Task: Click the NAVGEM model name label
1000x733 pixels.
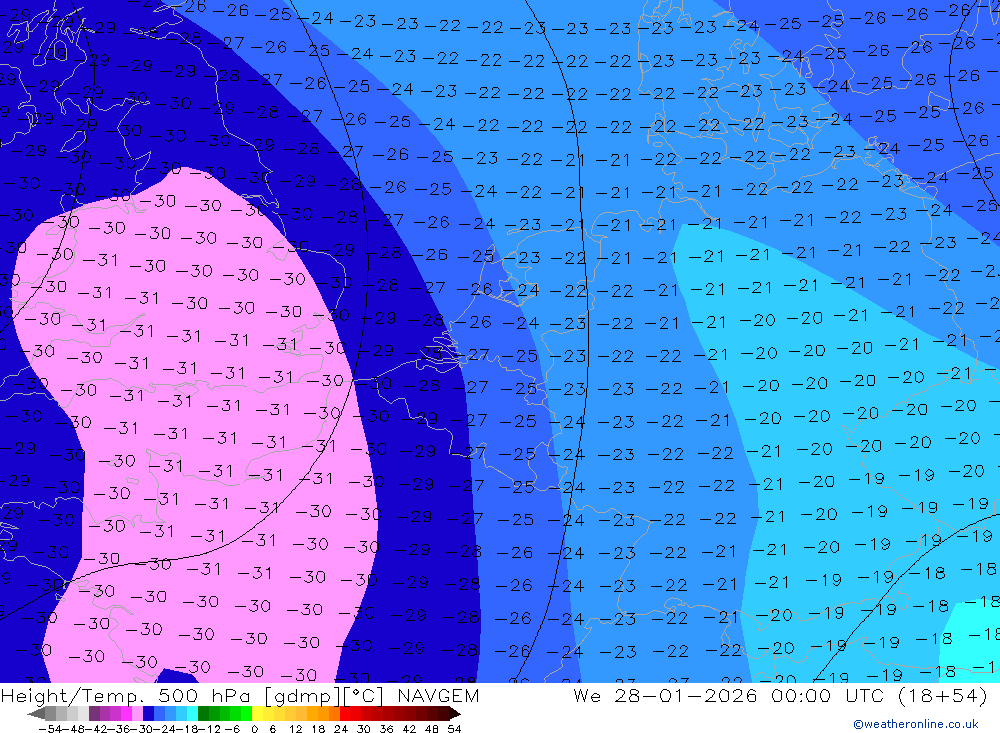Action: 438,696
